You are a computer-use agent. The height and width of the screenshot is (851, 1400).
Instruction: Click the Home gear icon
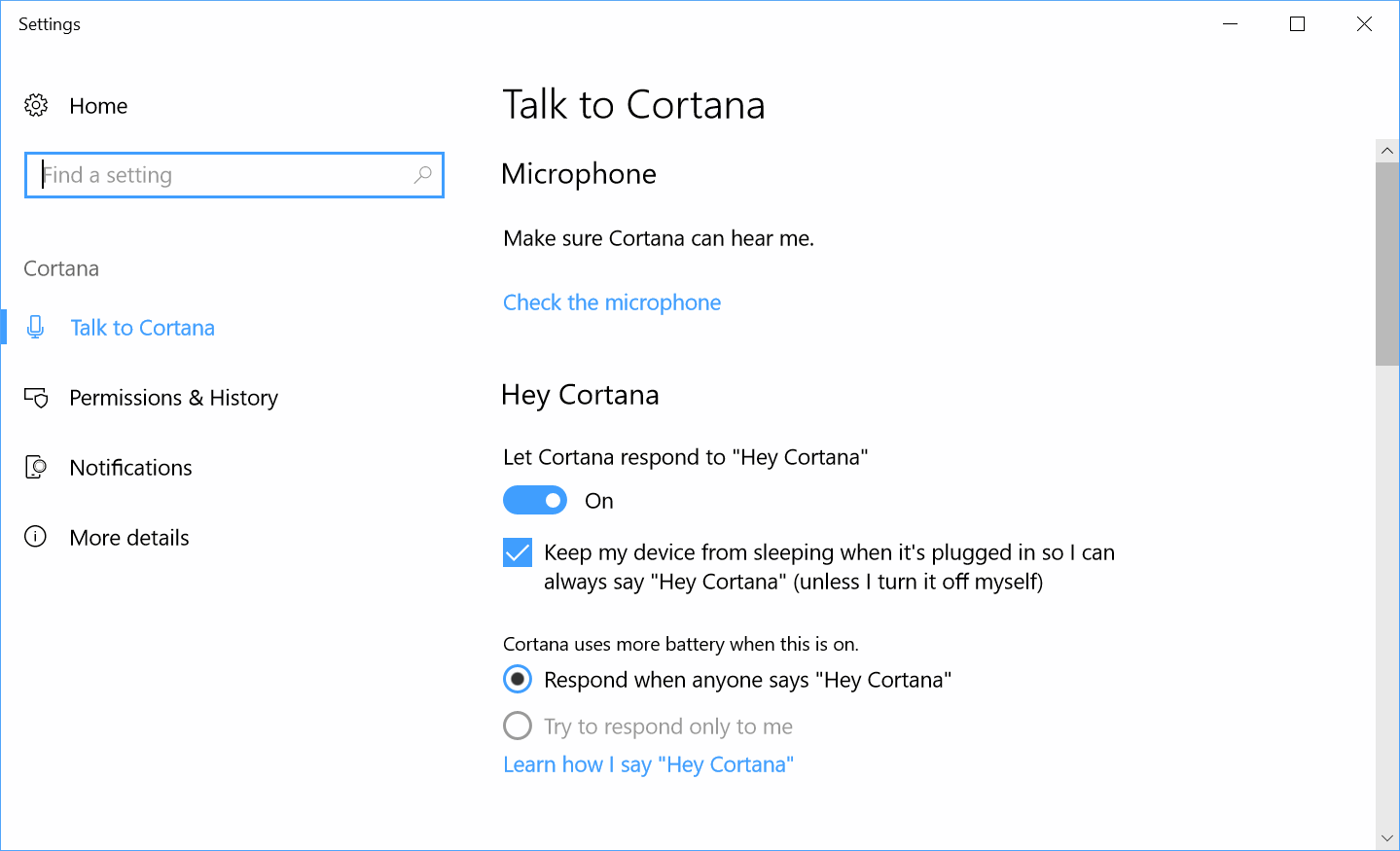(x=36, y=105)
